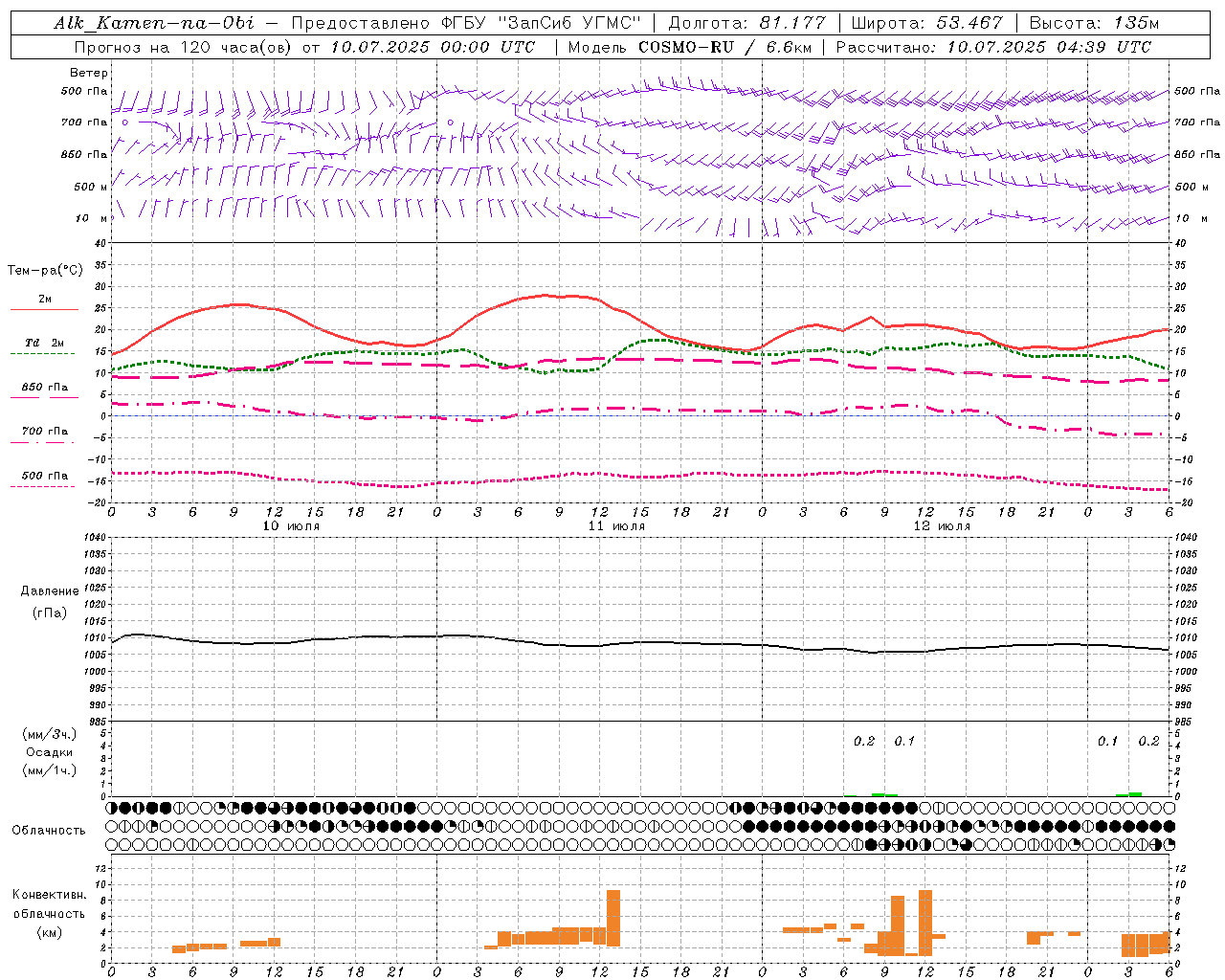Click the tallest orange convective bar on 11 июля
This screenshot has height=980, width=1225.
tap(613, 918)
